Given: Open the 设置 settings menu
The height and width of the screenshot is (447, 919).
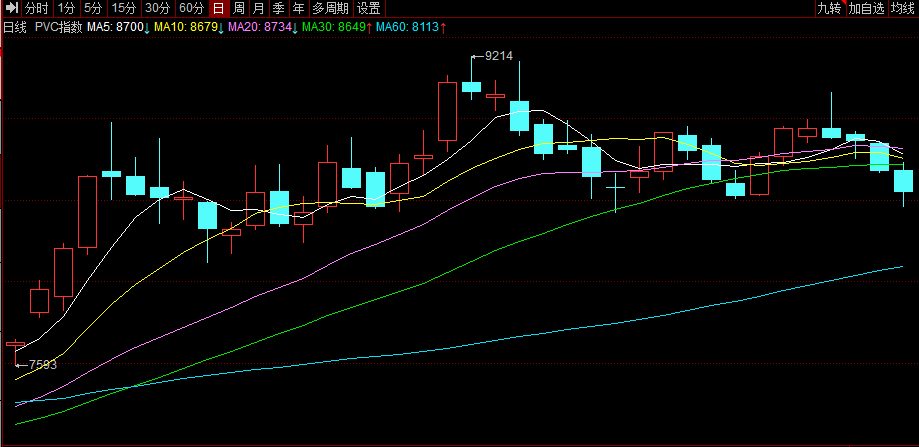Looking at the screenshot, I should click(369, 8).
